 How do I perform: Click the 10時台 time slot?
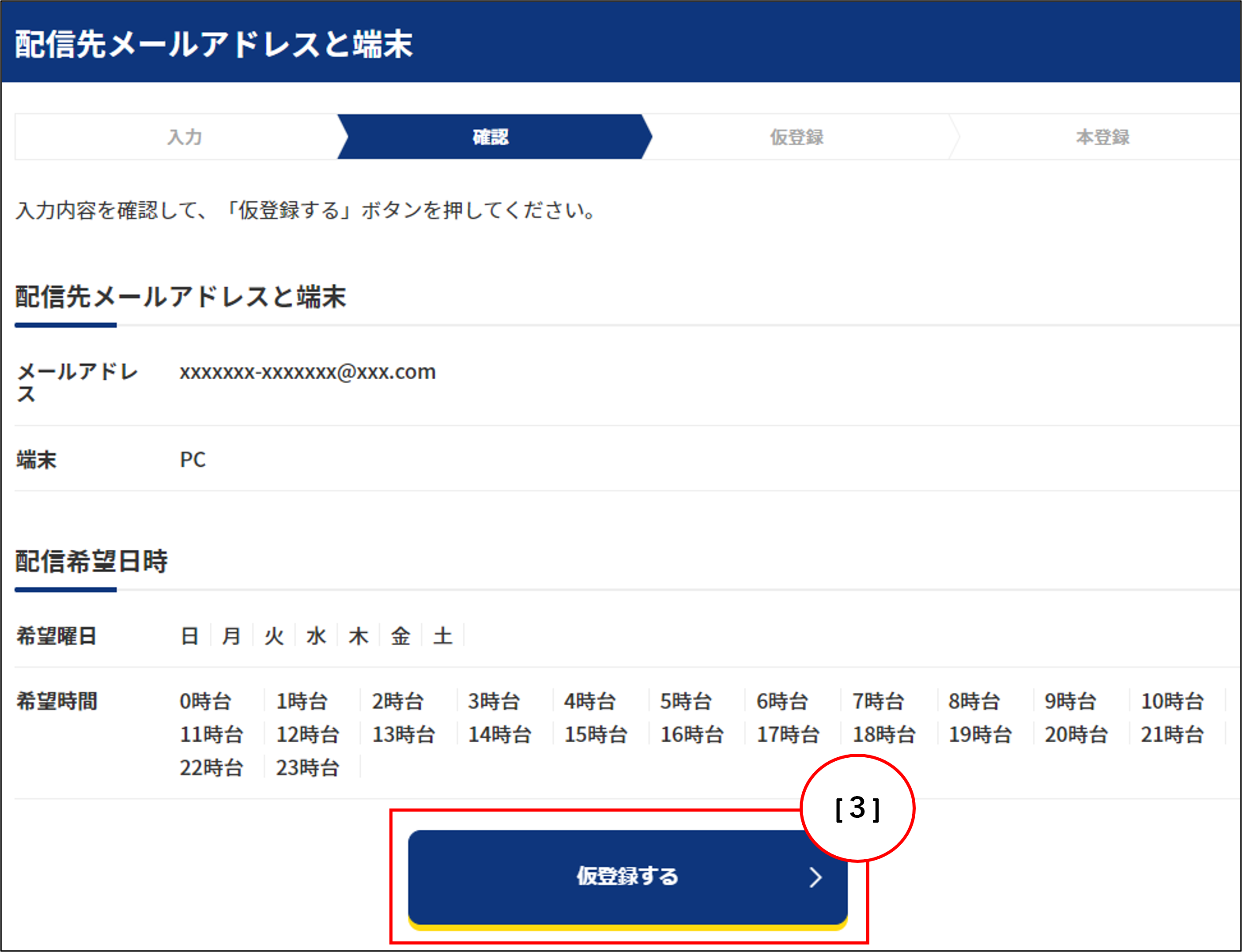pos(1172,702)
